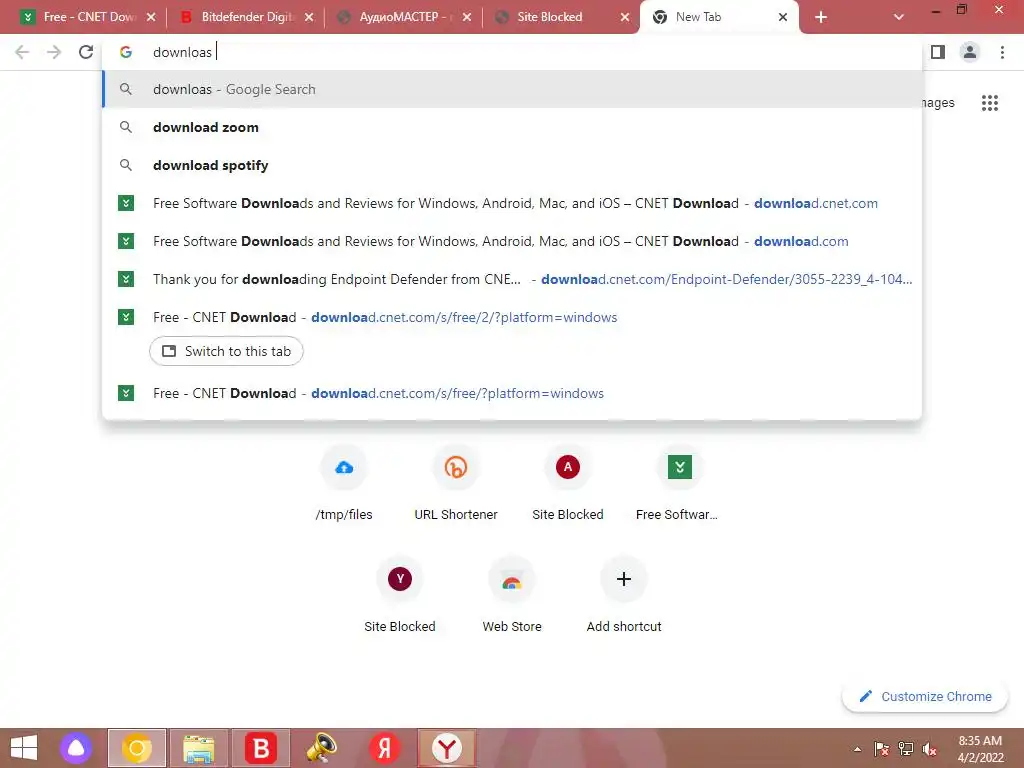Switch to the Site Blocked tab
1024x768 pixels.
click(563, 17)
